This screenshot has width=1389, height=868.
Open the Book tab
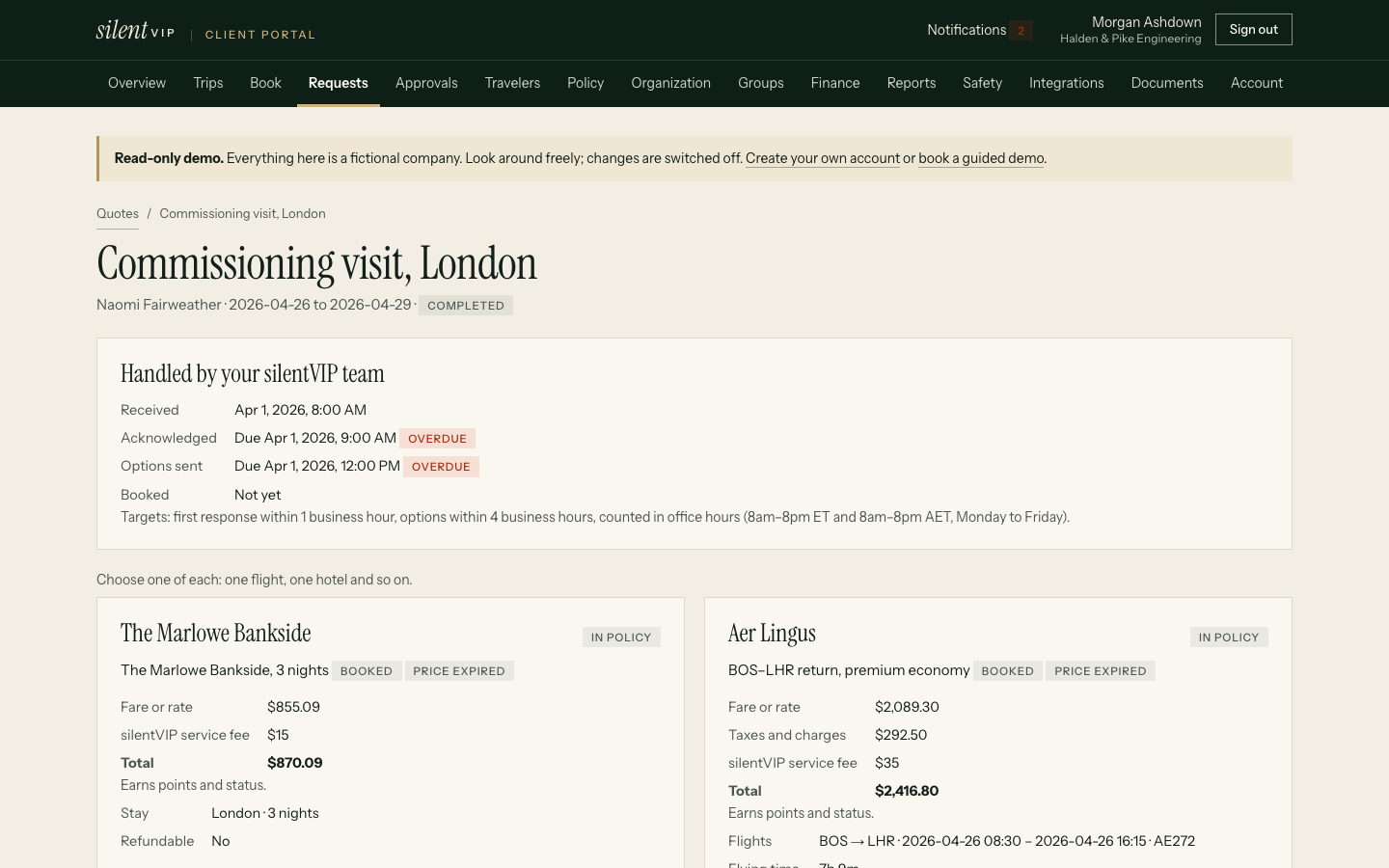(x=265, y=83)
